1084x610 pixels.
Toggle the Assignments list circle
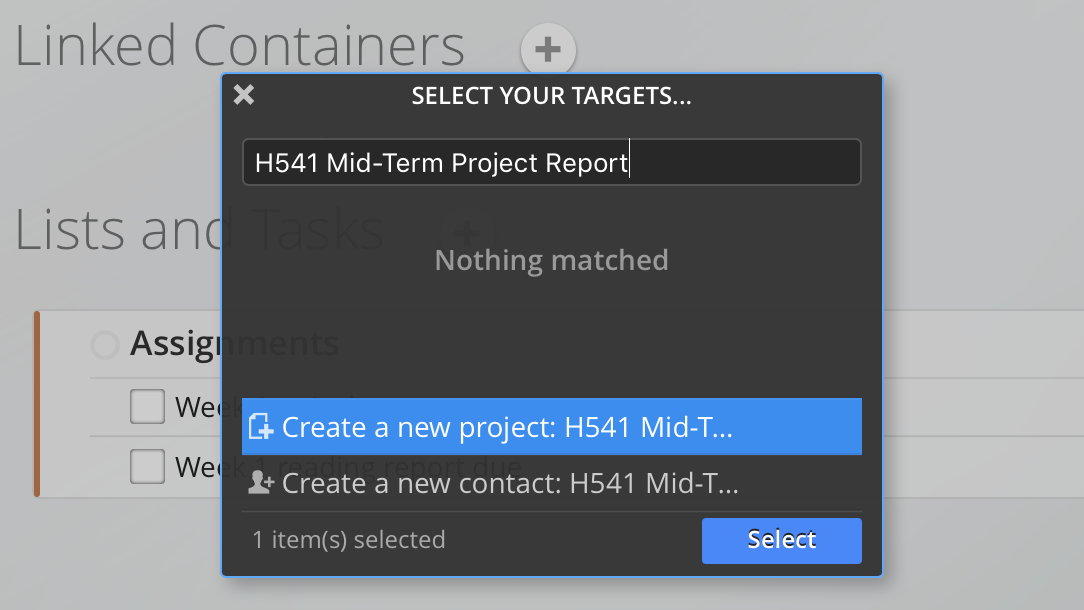(105, 344)
